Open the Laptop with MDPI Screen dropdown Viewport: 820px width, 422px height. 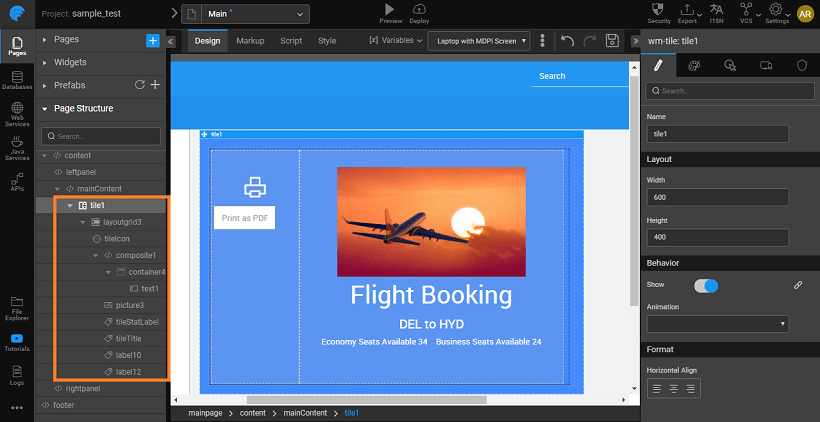coord(478,41)
